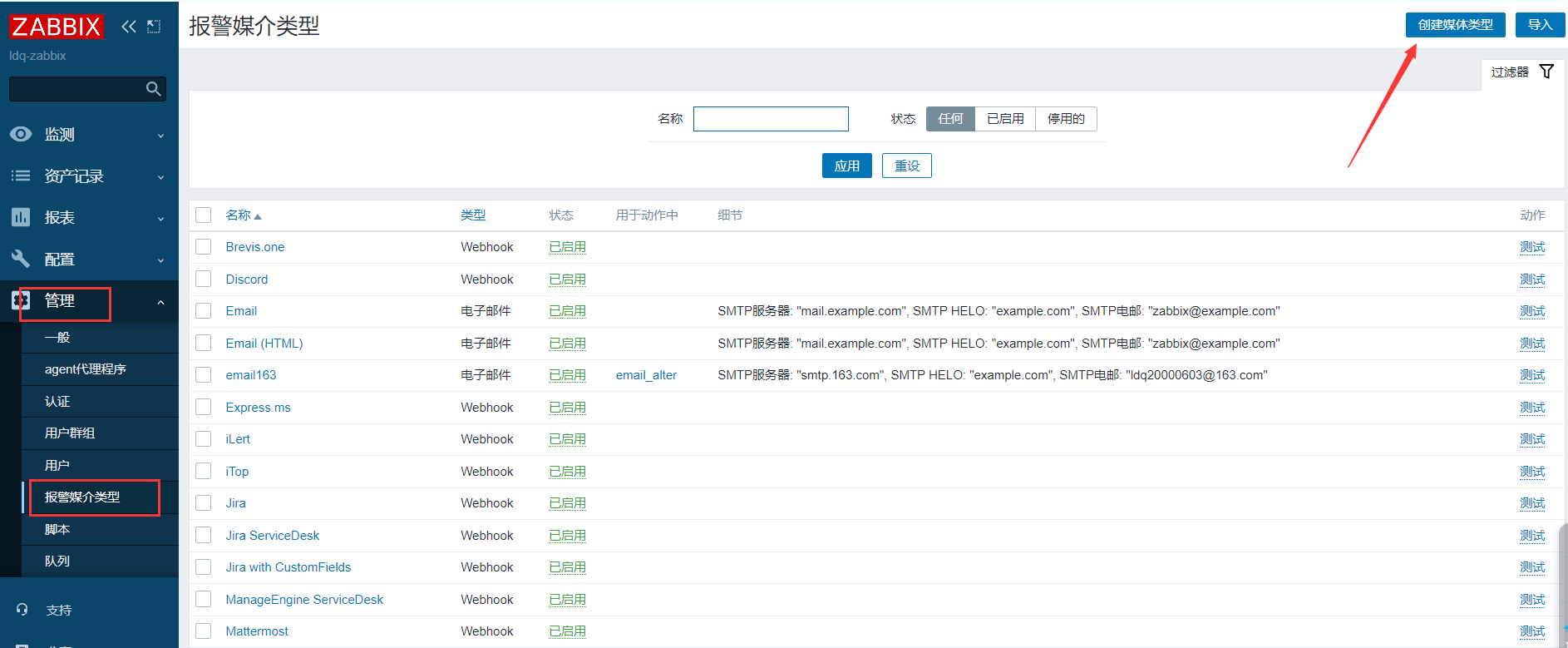Open the 用户群组 submenu item
The image size is (1568, 648).
click(x=70, y=433)
